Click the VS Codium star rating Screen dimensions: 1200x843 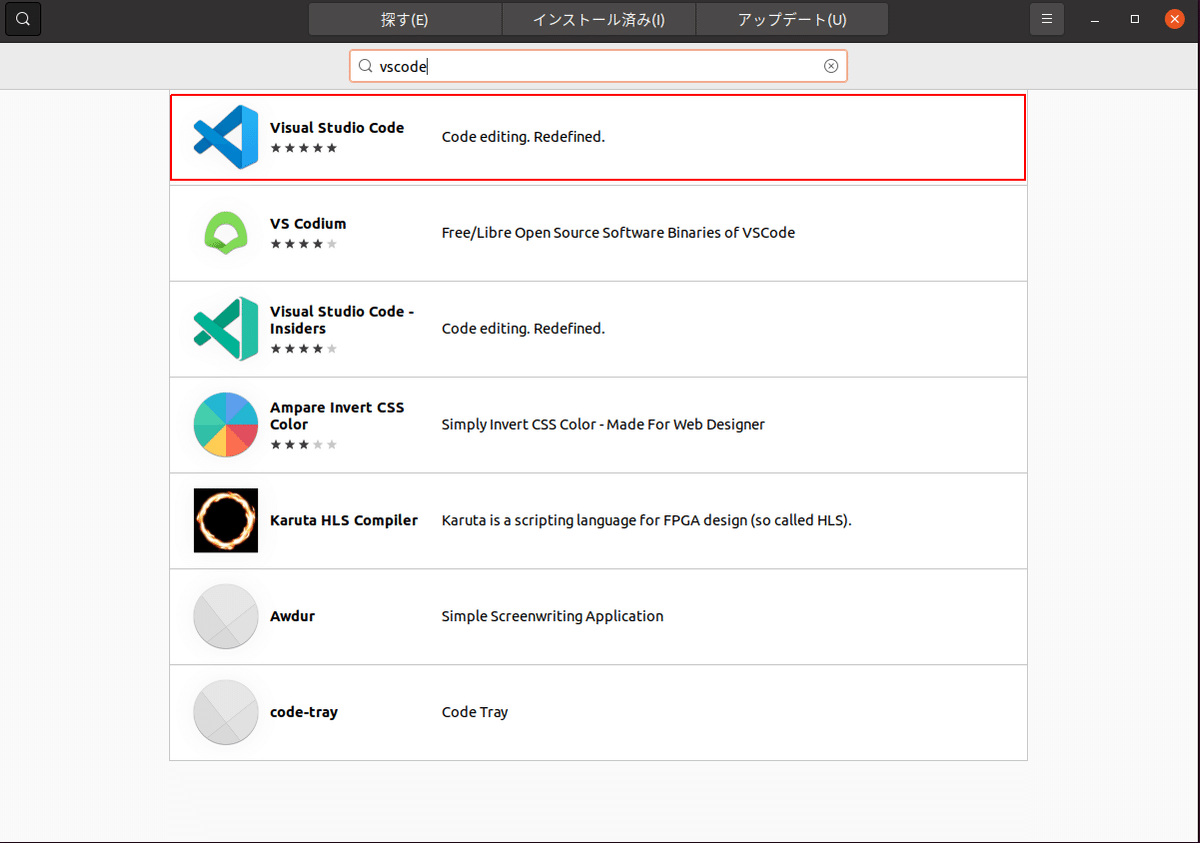pos(304,244)
